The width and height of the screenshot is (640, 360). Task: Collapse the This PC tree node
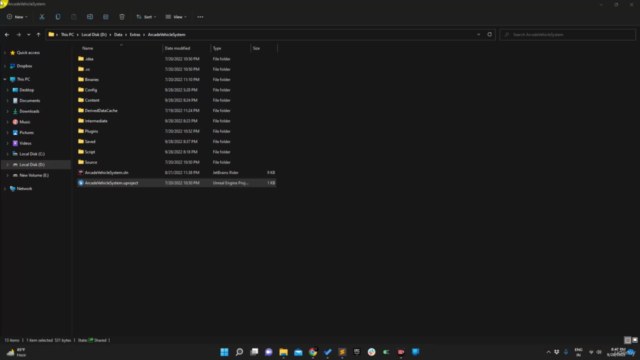click(5, 79)
